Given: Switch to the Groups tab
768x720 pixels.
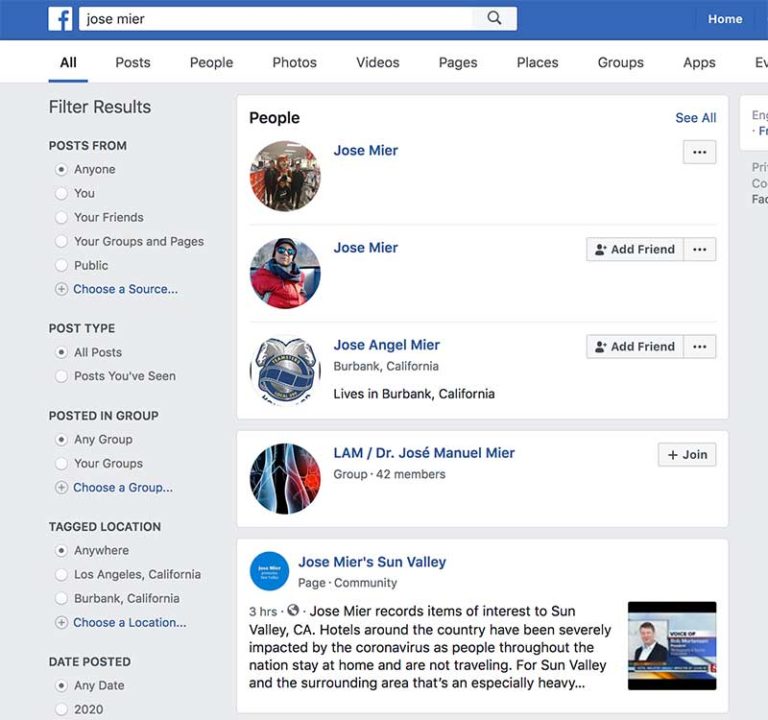Looking at the screenshot, I should tap(620, 62).
